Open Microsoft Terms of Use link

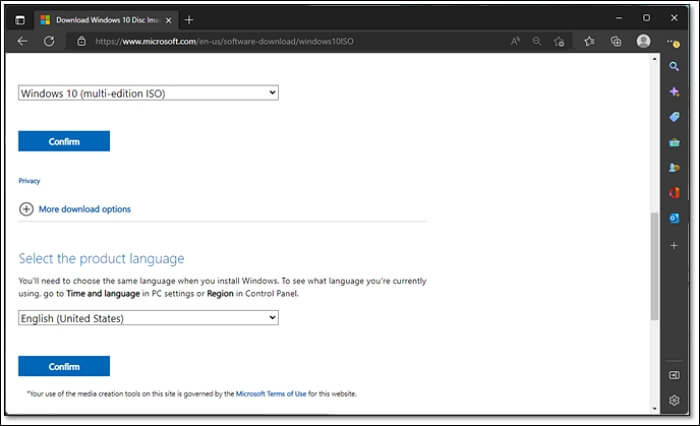click(x=271, y=394)
